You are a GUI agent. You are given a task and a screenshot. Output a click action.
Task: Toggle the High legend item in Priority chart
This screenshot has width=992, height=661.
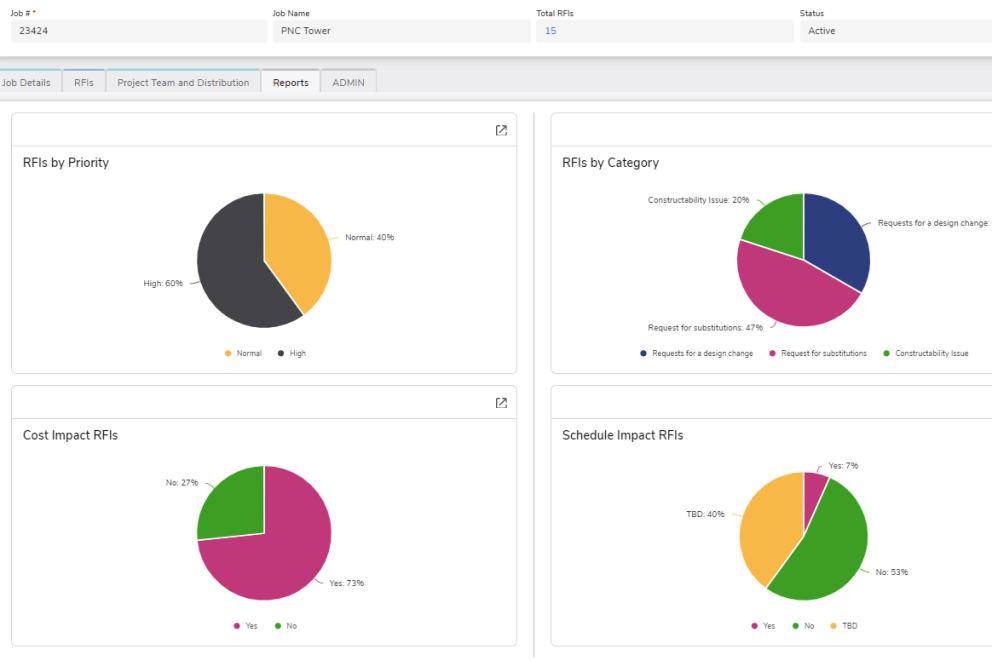click(292, 353)
